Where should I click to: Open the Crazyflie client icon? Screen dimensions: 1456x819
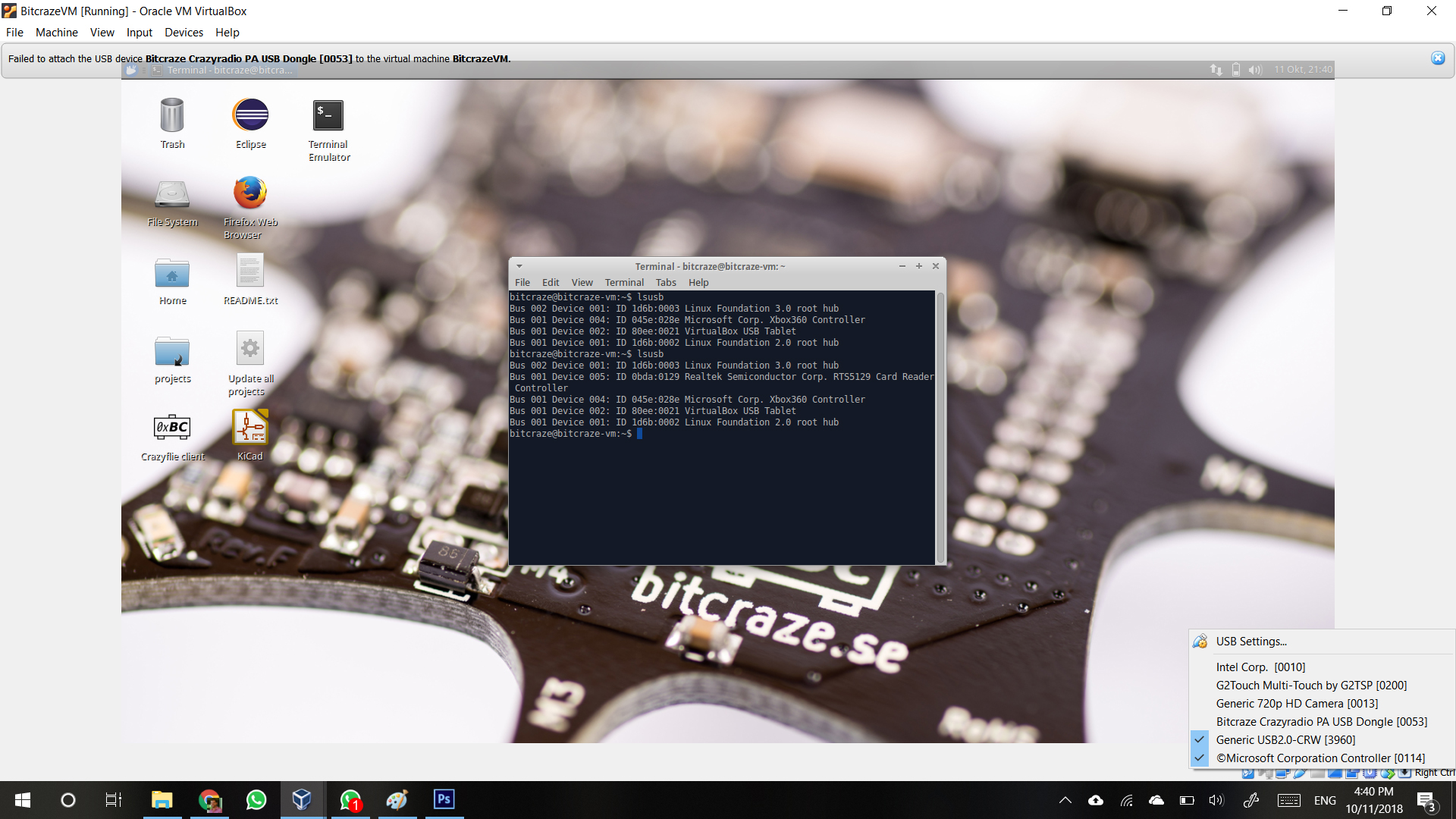[x=172, y=428]
